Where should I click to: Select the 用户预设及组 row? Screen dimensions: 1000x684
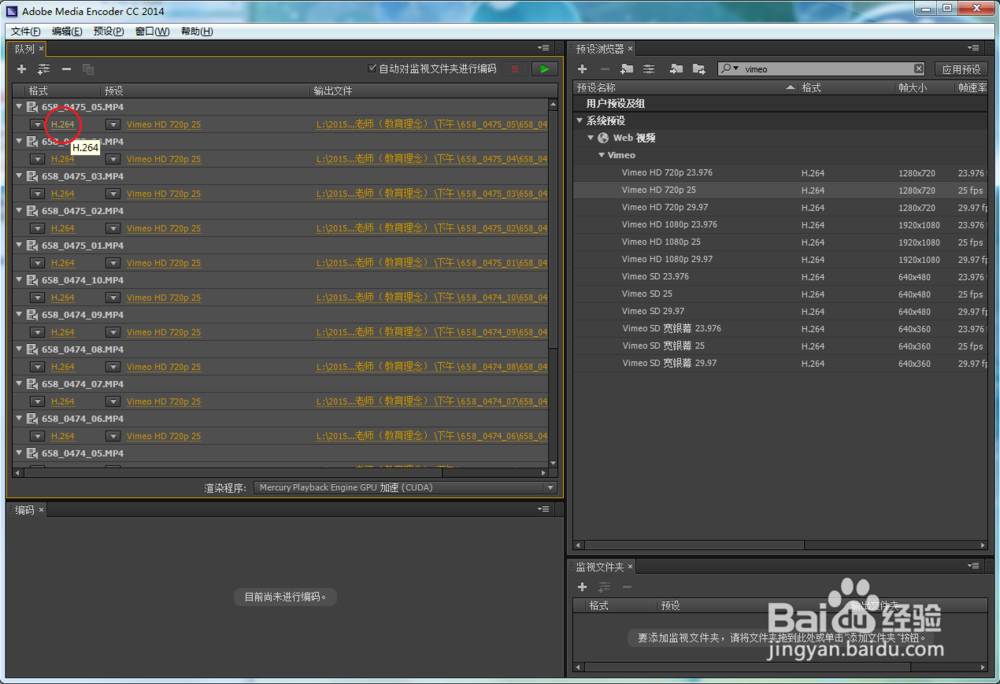point(780,103)
